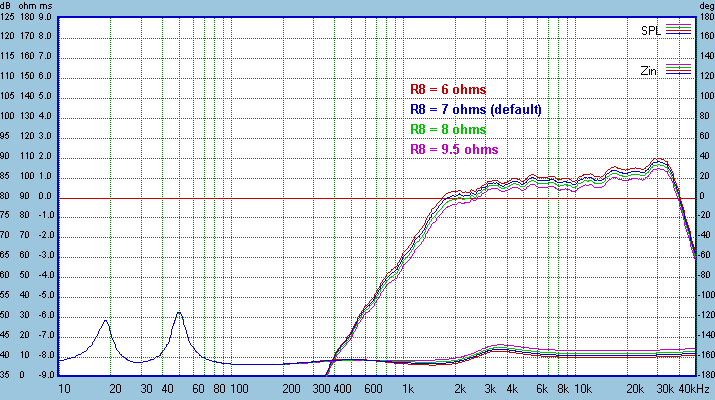
Task: Pick the magenta 'R8 = 9.5 ohms' label
Action: 454,149
